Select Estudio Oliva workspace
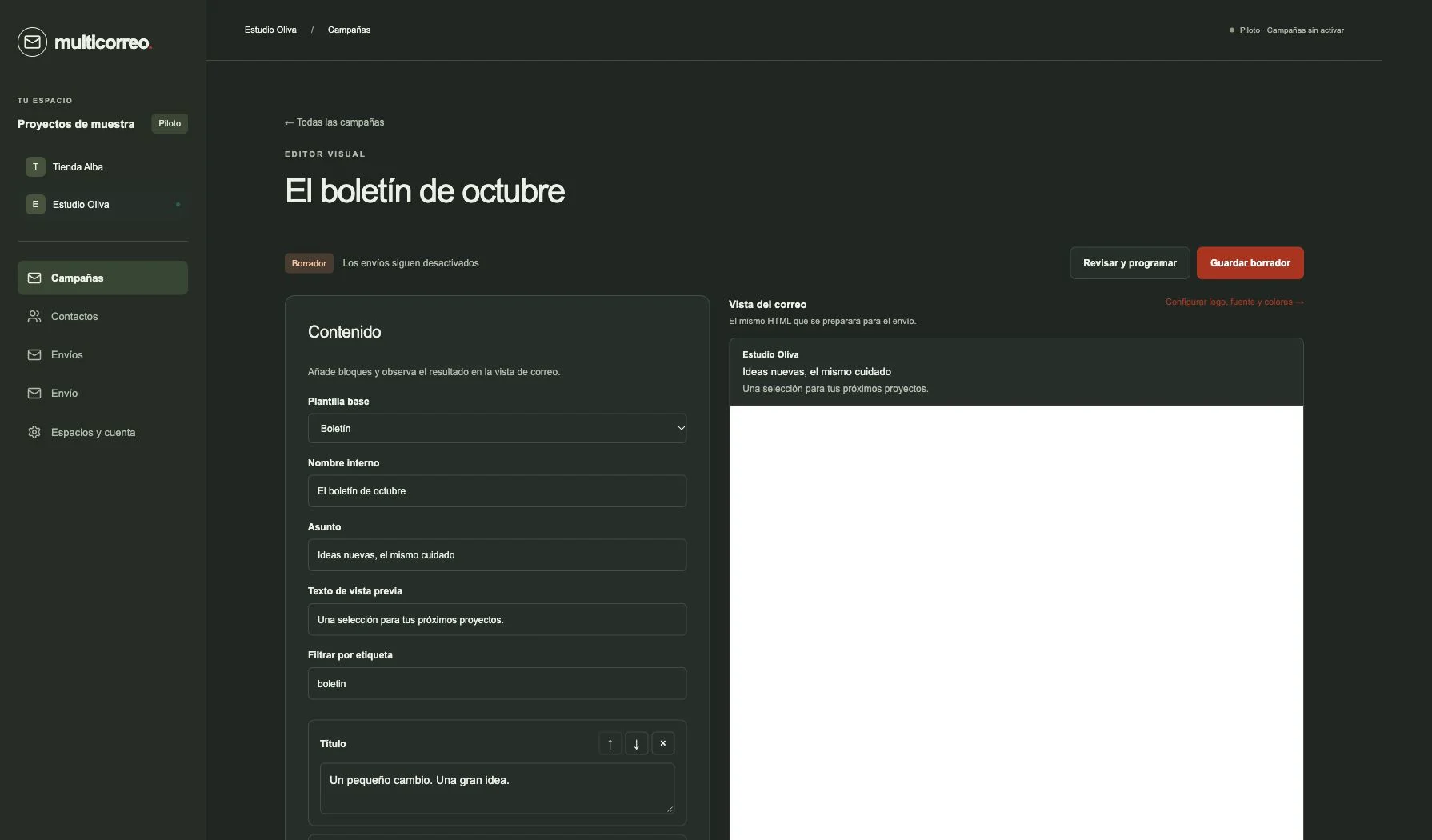The image size is (1432, 840). pyautogui.click(x=102, y=204)
